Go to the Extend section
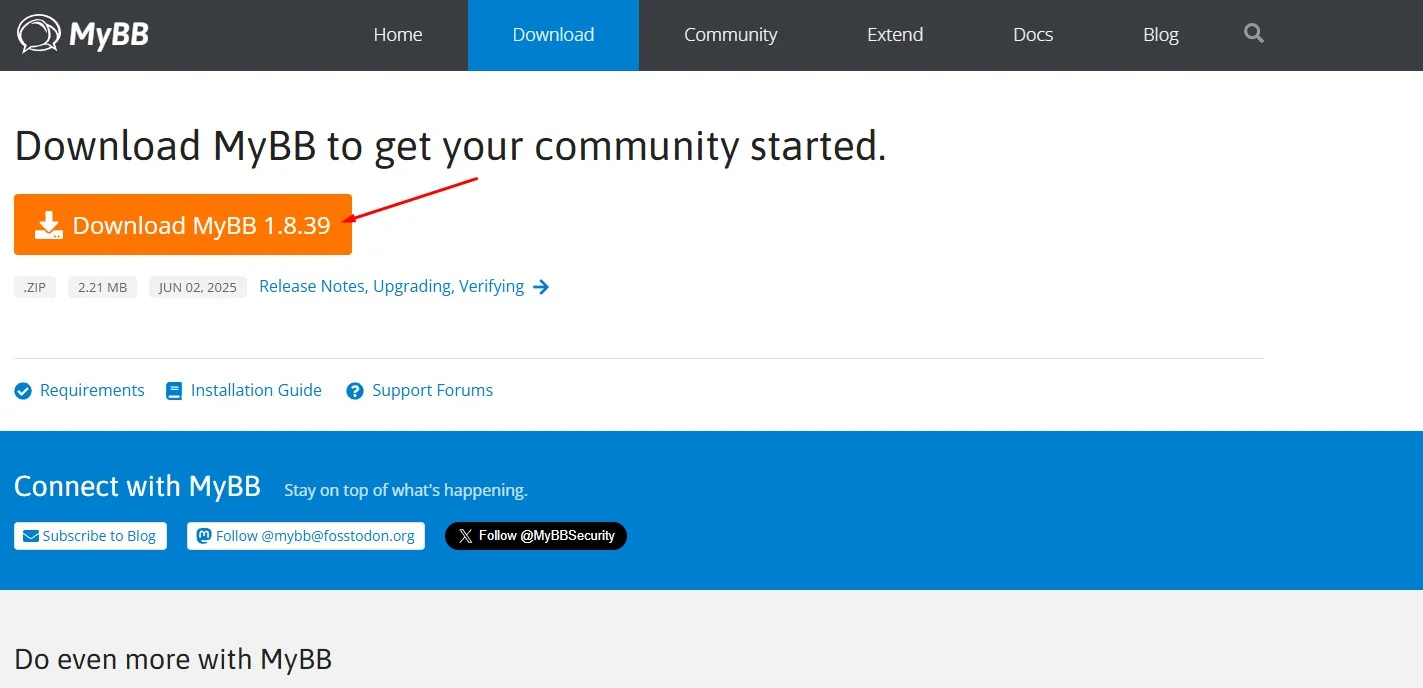1423x688 pixels. pyautogui.click(x=895, y=35)
